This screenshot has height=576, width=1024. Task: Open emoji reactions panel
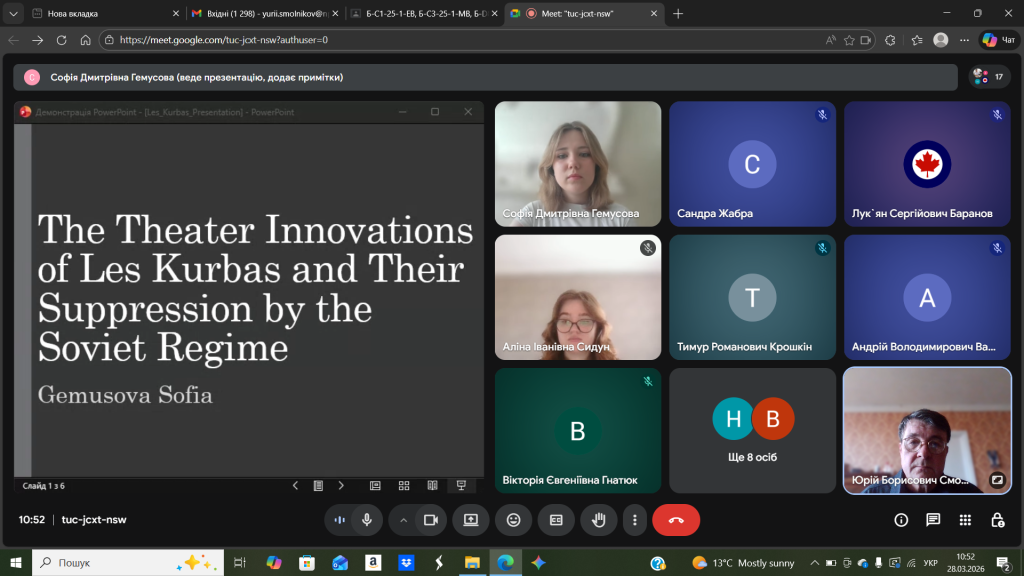(513, 520)
